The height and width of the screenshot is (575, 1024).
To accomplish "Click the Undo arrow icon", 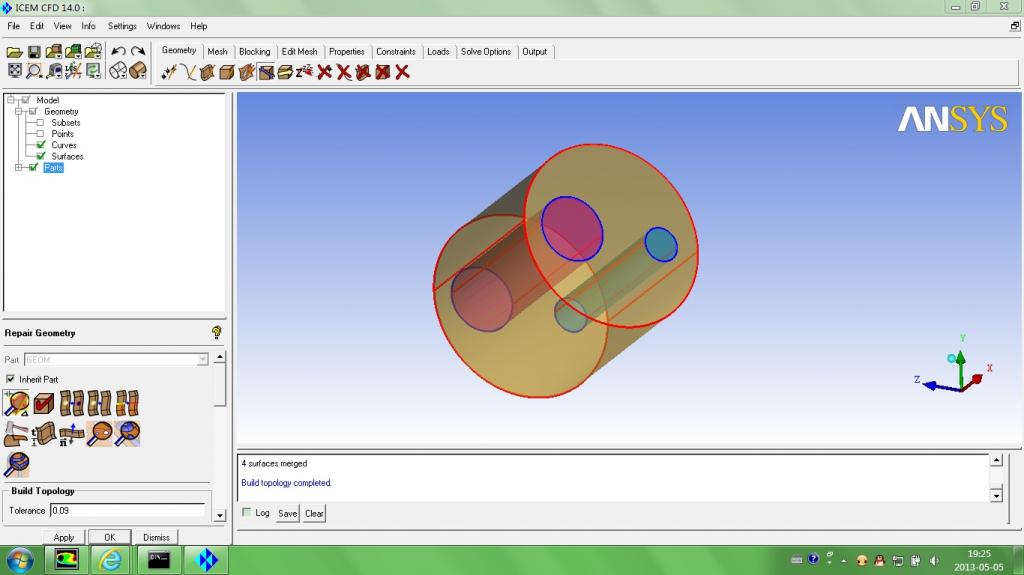I will [118, 52].
